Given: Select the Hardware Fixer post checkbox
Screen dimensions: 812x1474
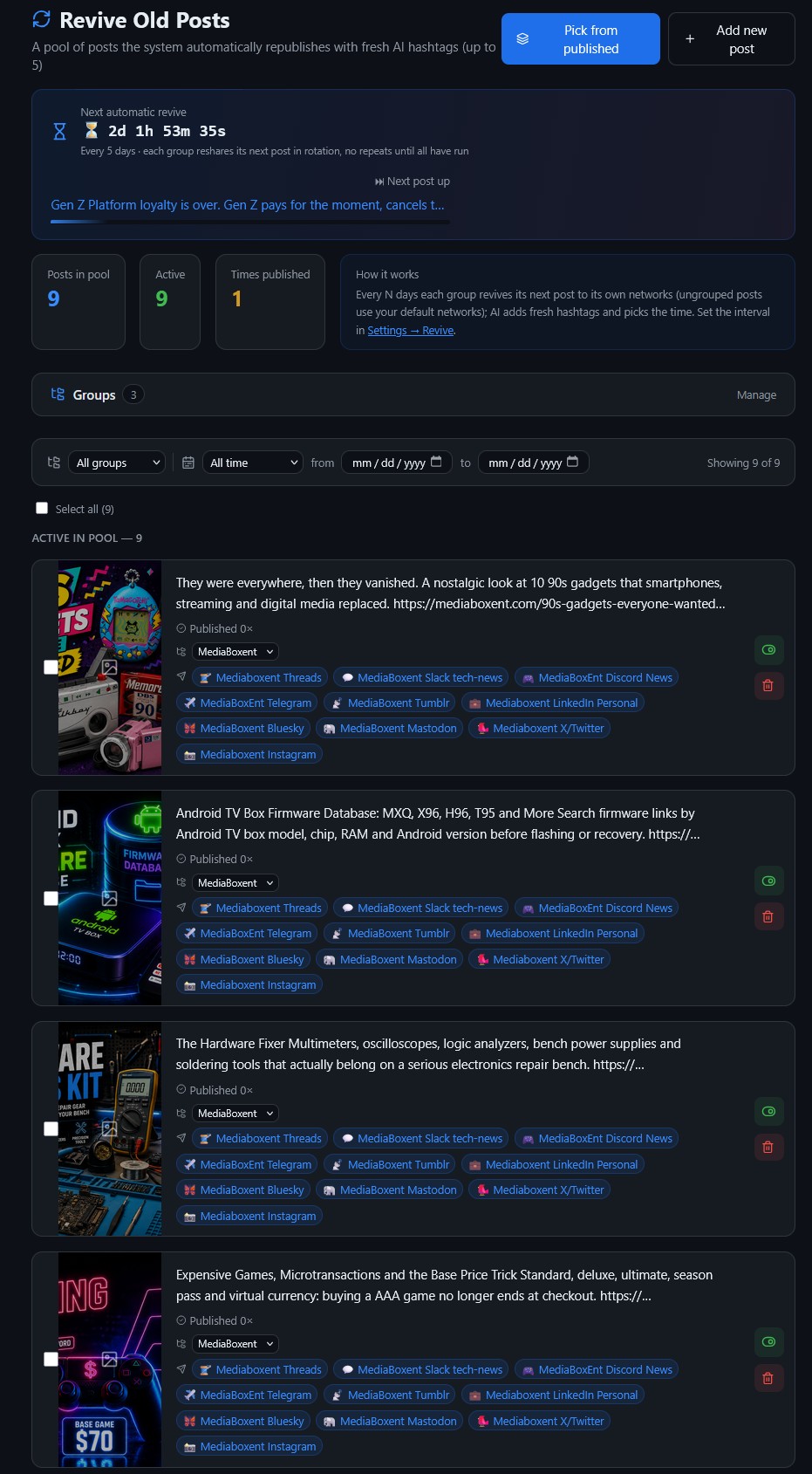Looking at the screenshot, I should (x=51, y=1128).
